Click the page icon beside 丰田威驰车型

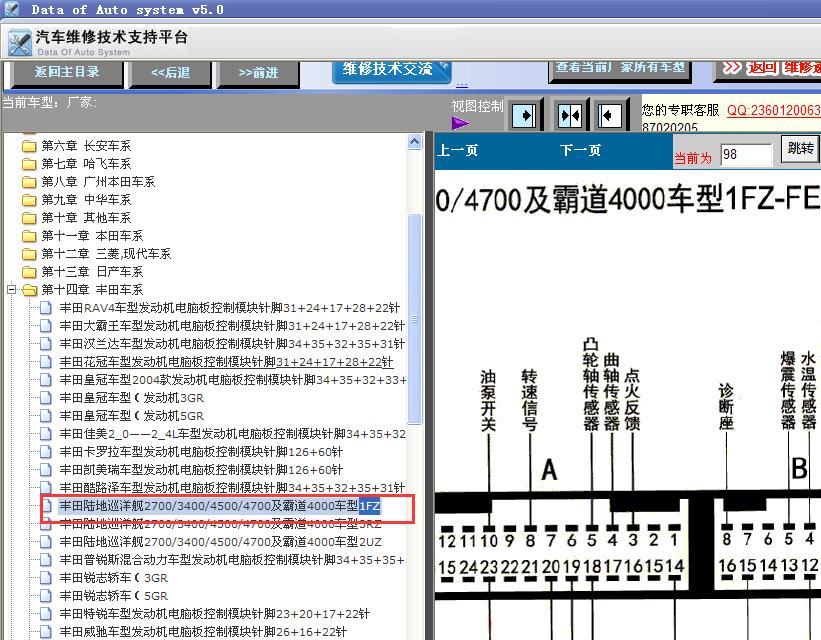(47, 632)
